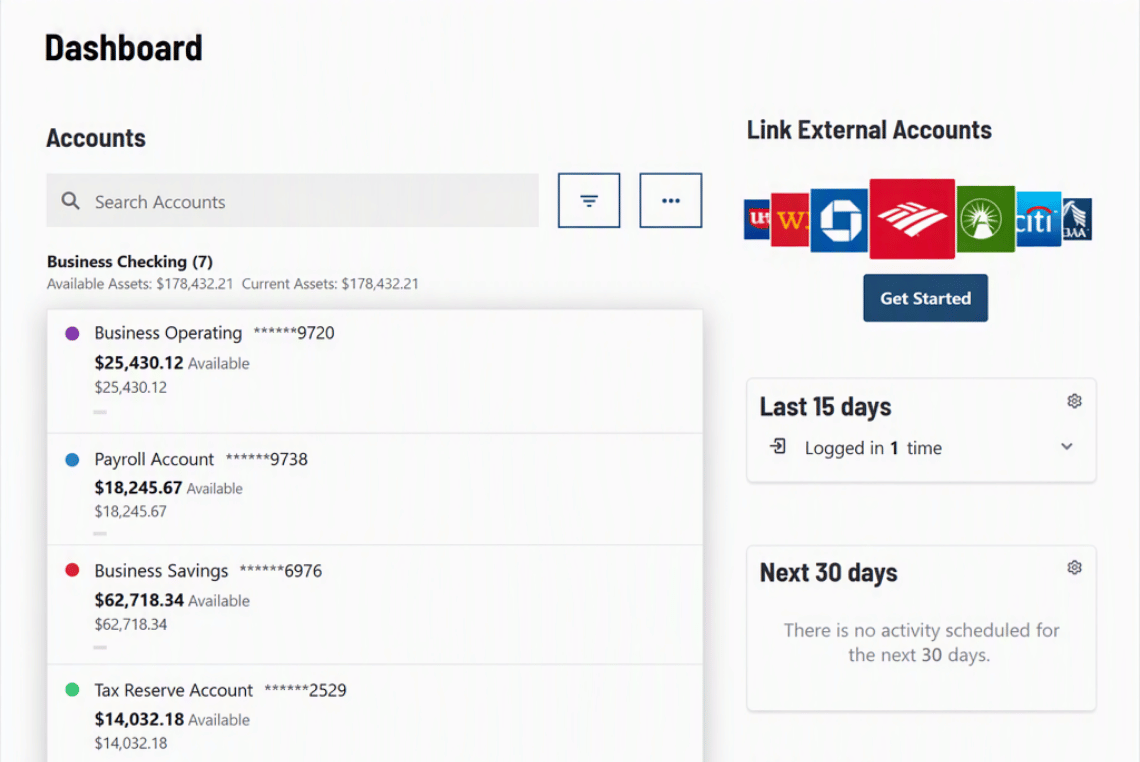Click the $14,032.18 Available balance
This screenshot has width=1140, height=762.
pyautogui.click(x=172, y=720)
